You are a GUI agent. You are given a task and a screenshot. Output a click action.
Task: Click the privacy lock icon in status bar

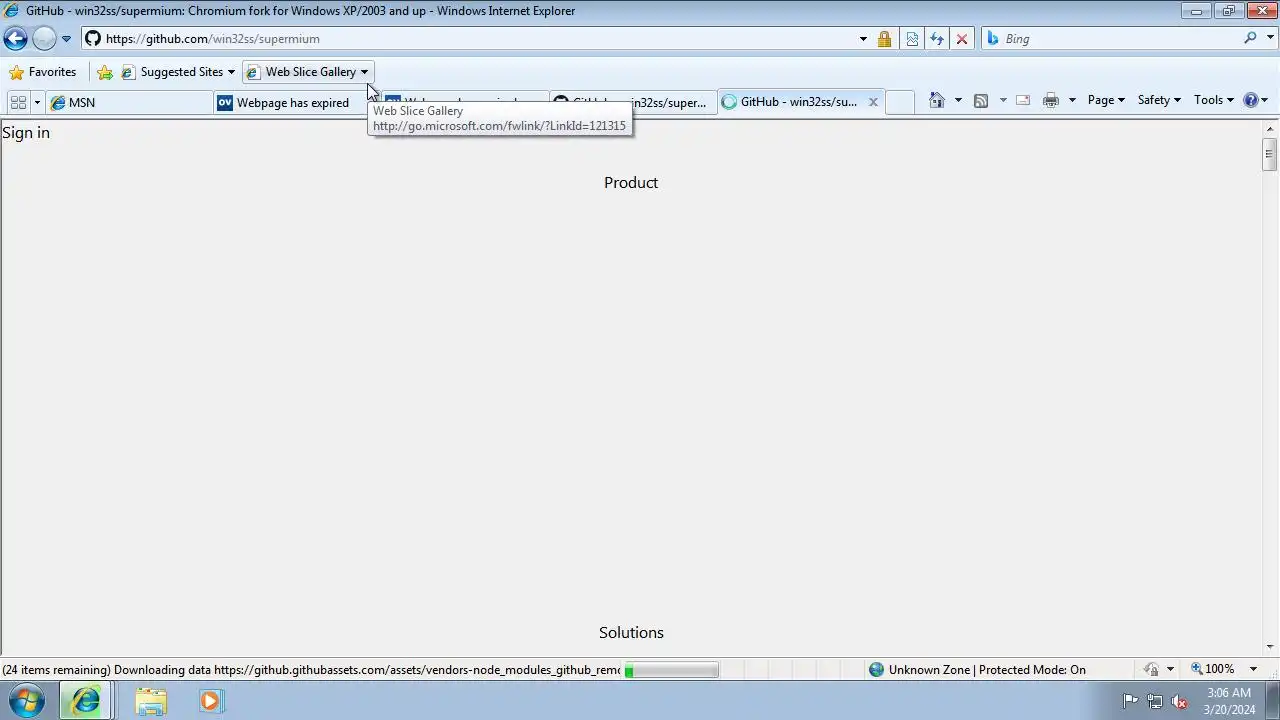(1152, 670)
